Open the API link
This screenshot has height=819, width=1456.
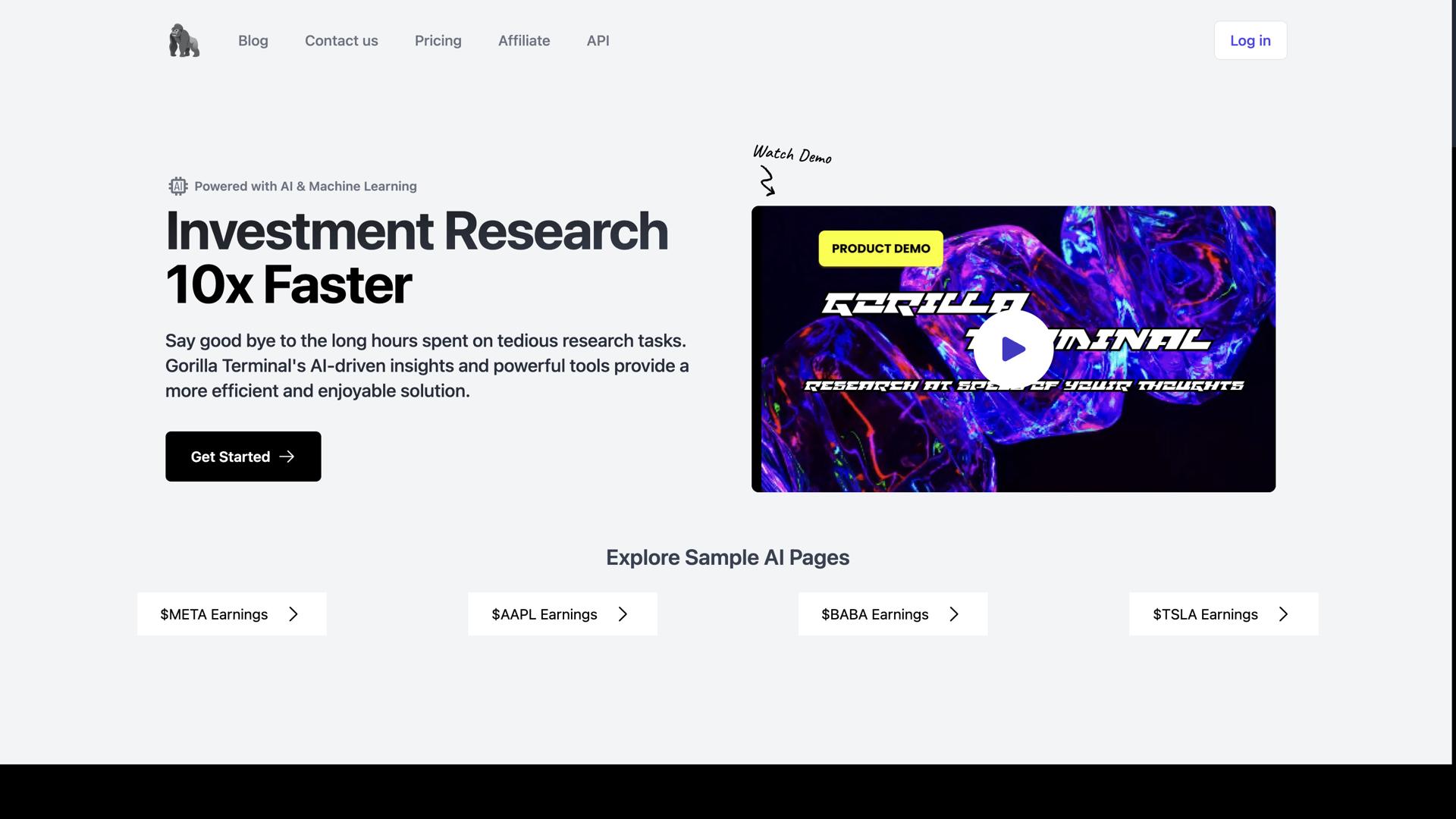[598, 41]
